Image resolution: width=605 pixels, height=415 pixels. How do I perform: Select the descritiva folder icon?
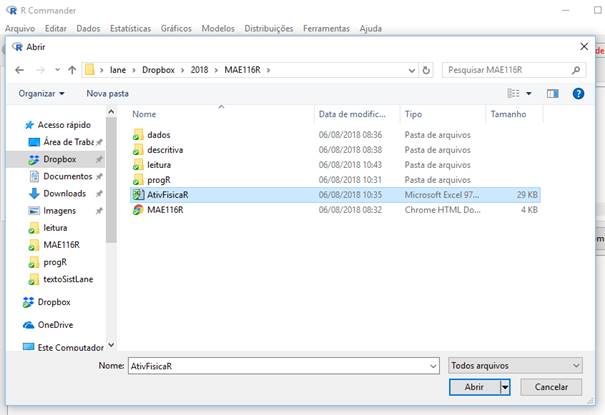pyautogui.click(x=138, y=150)
